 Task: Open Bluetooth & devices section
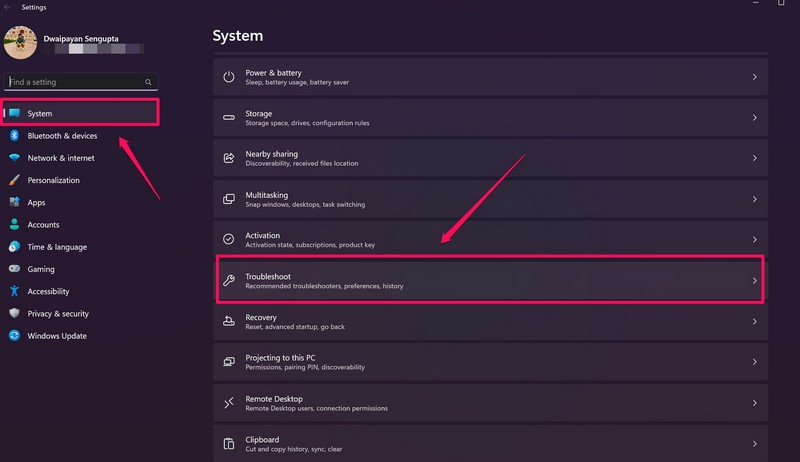point(62,136)
